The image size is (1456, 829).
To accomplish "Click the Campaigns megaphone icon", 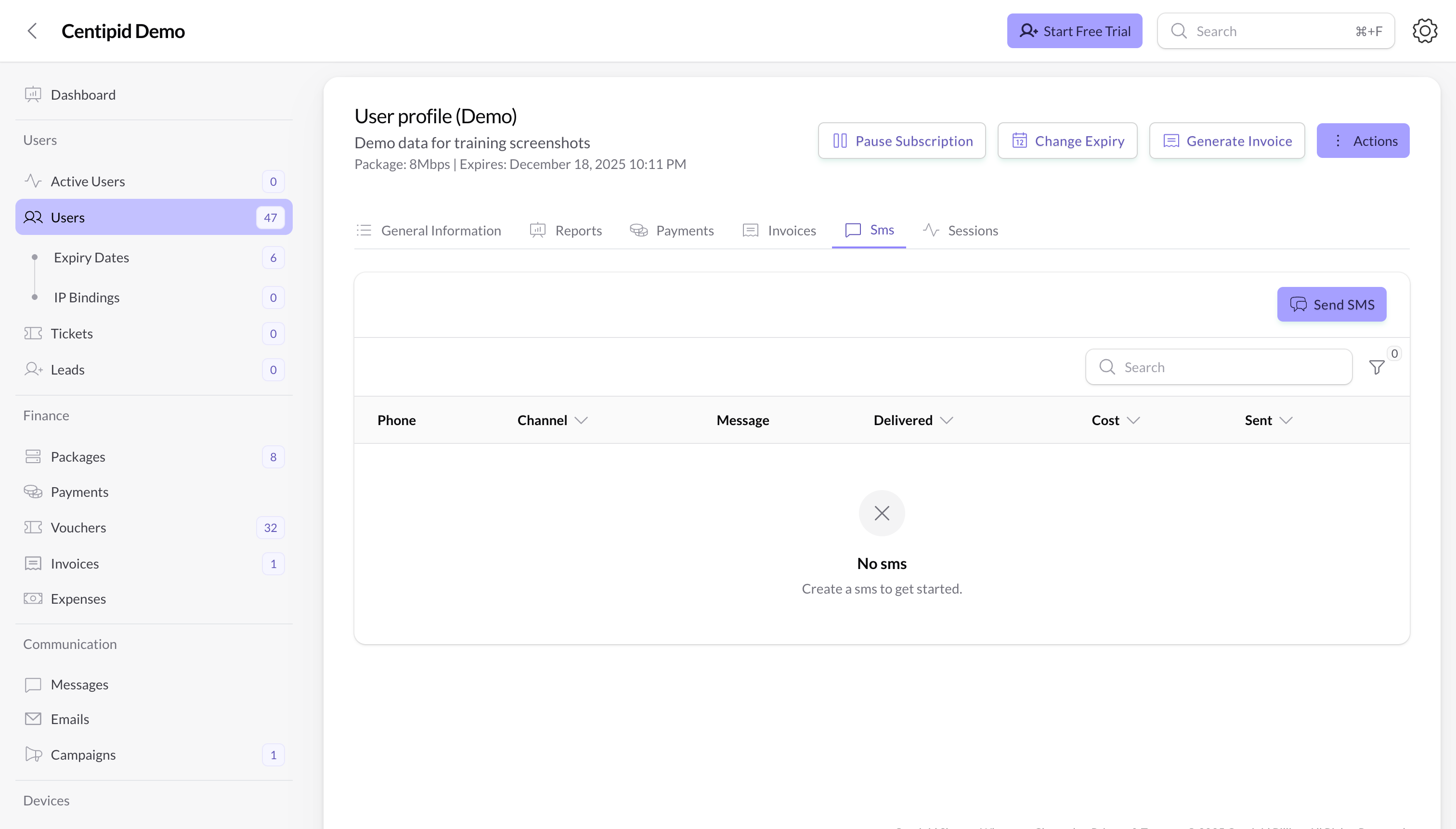I will click(x=33, y=754).
